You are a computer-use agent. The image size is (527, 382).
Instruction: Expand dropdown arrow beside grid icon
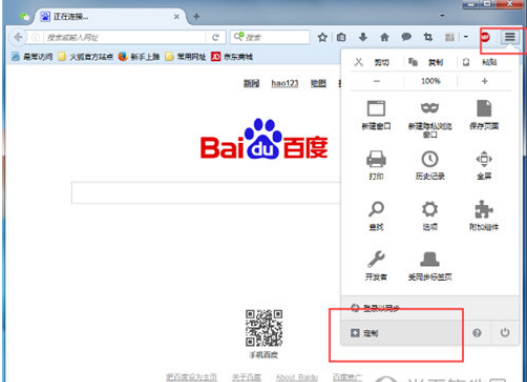(466, 37)
